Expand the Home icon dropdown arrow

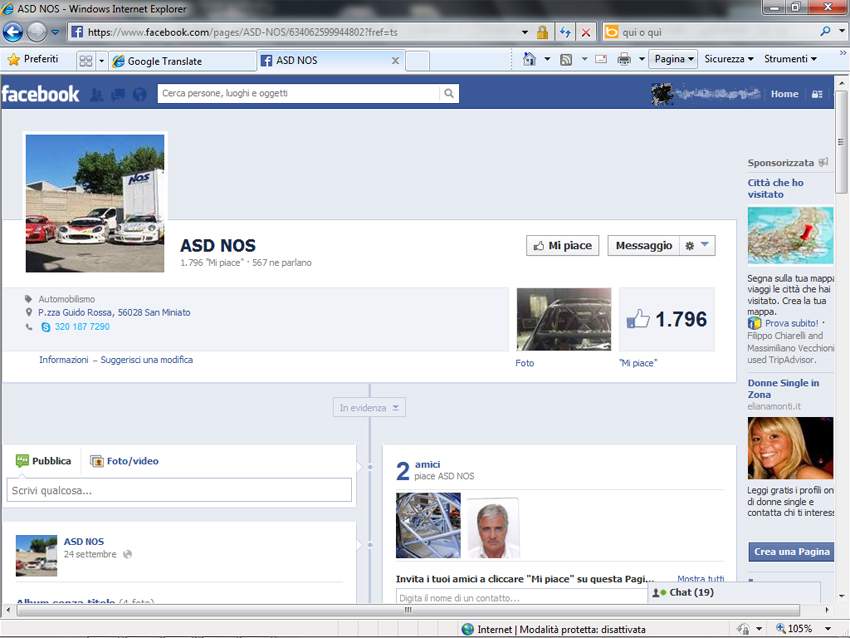(547, 59)
